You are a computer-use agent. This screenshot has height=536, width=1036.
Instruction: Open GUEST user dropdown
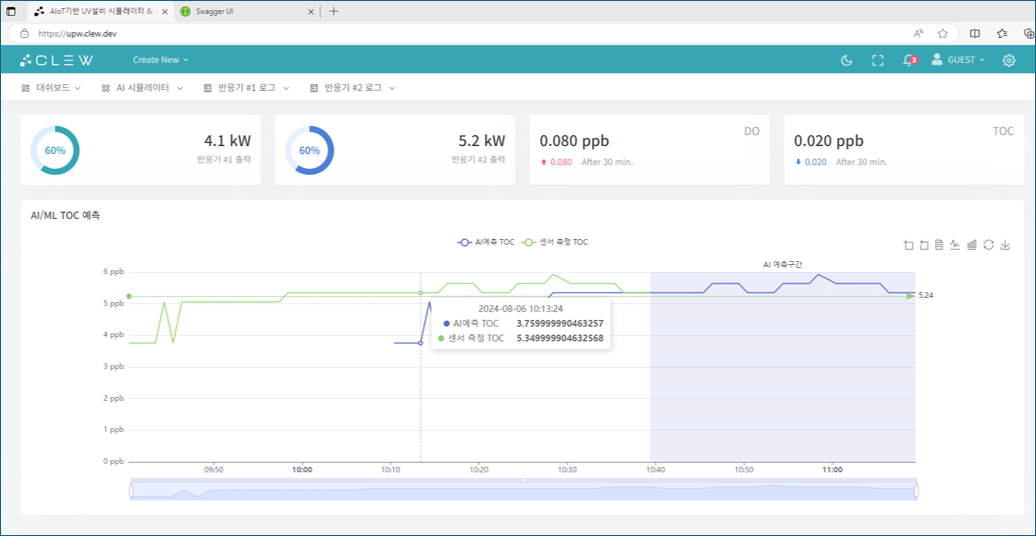(x=958, y=59)
